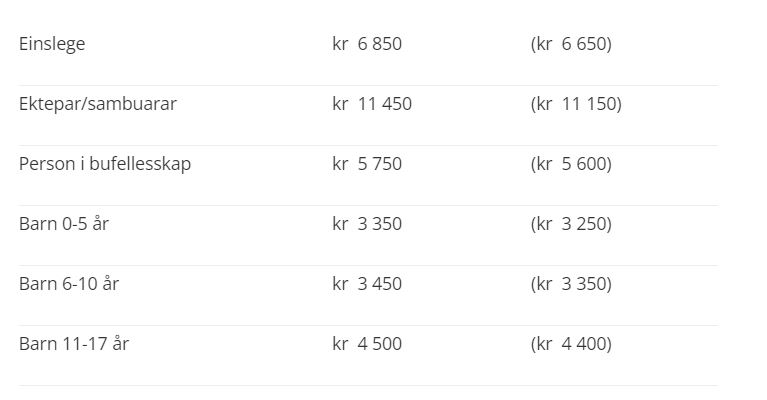Click the (kr 6 650) previous rate
767x400 pixels.
(x=571, y=44)
